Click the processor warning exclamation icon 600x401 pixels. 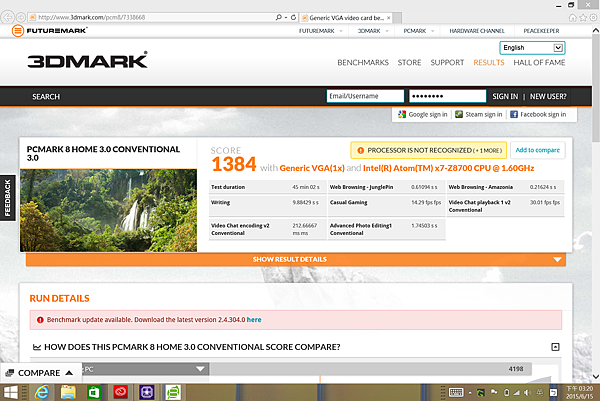[360, 150]
